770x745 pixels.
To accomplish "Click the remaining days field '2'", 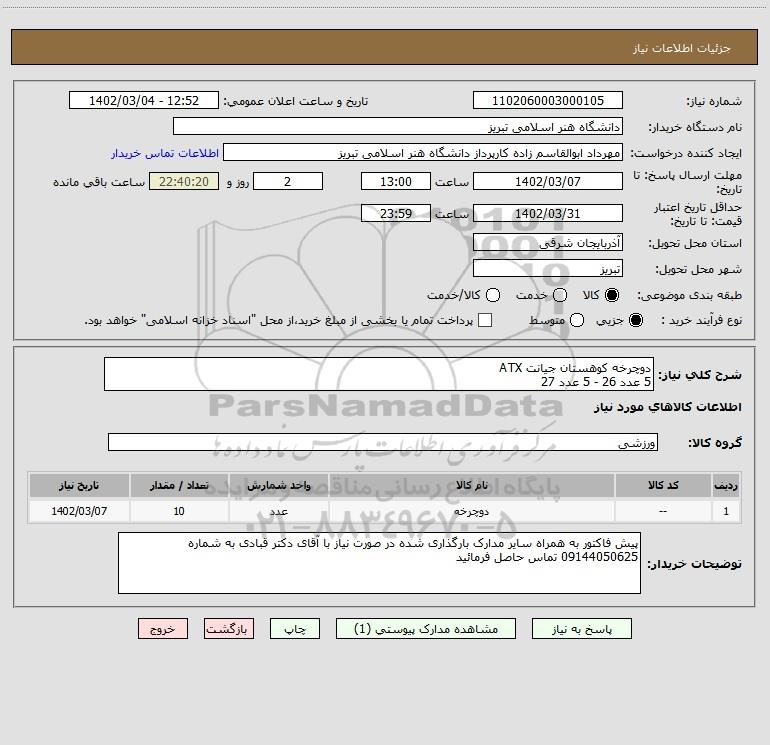I will tap(288, 181).
